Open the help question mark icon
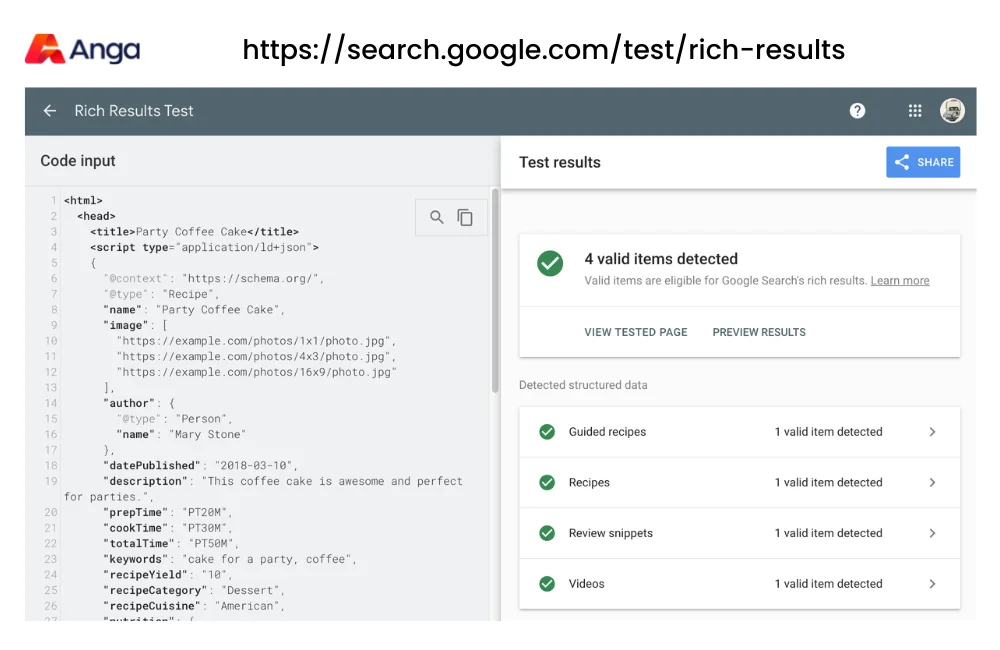Viewport: 1000px width, 650px height. coord(857,111)
